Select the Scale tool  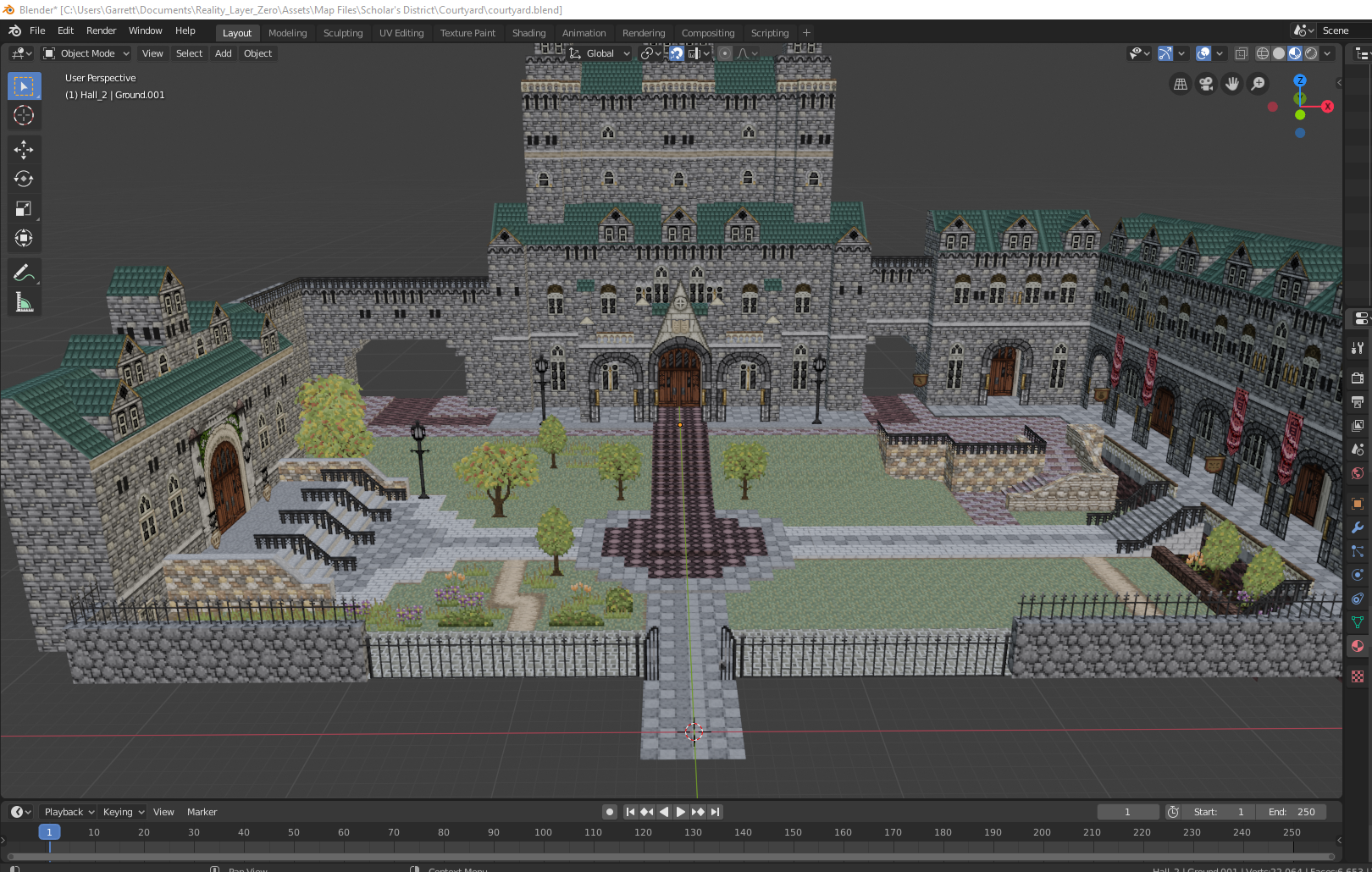24,208
